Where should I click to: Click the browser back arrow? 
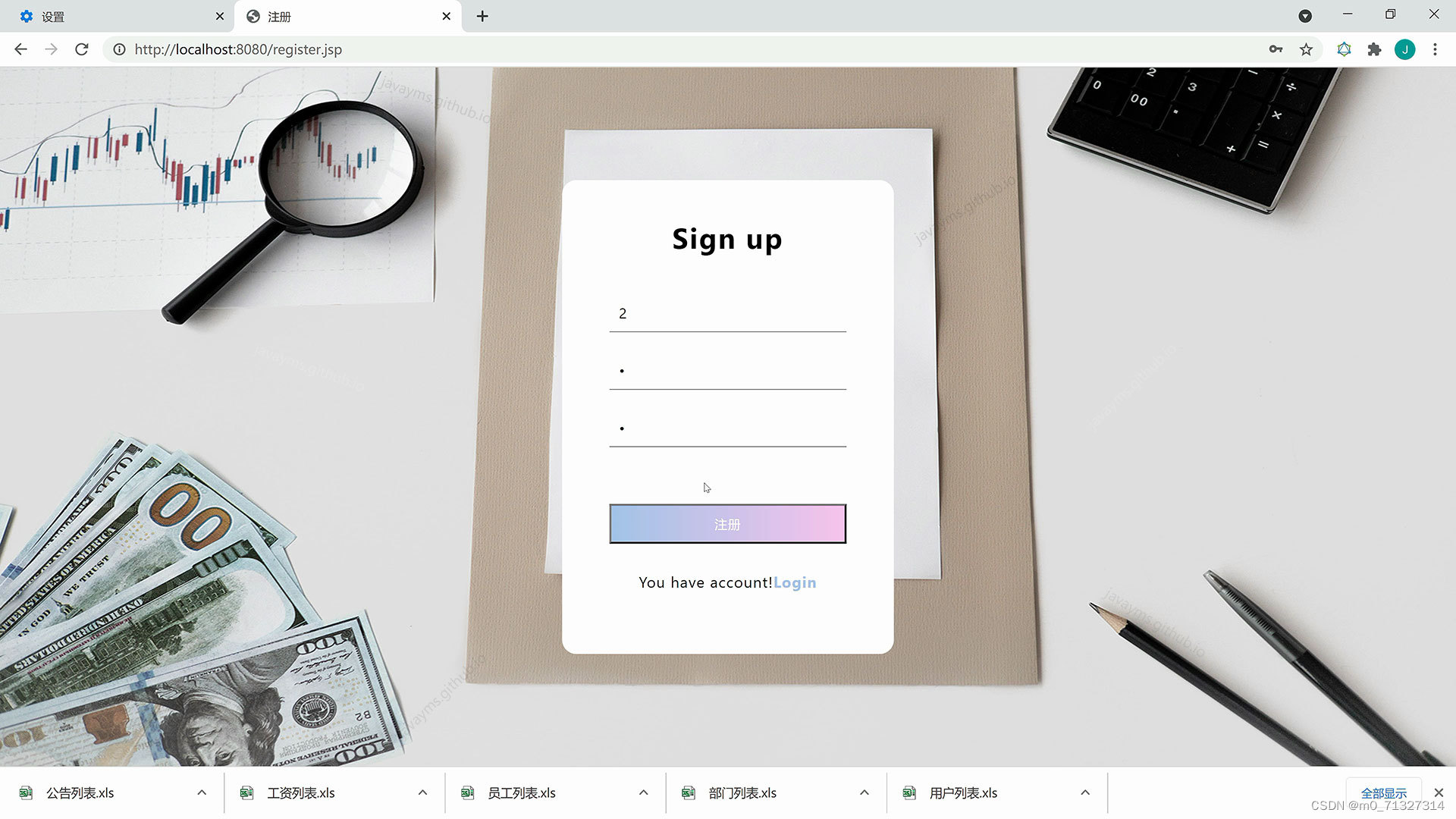click(x=20, y=49)
